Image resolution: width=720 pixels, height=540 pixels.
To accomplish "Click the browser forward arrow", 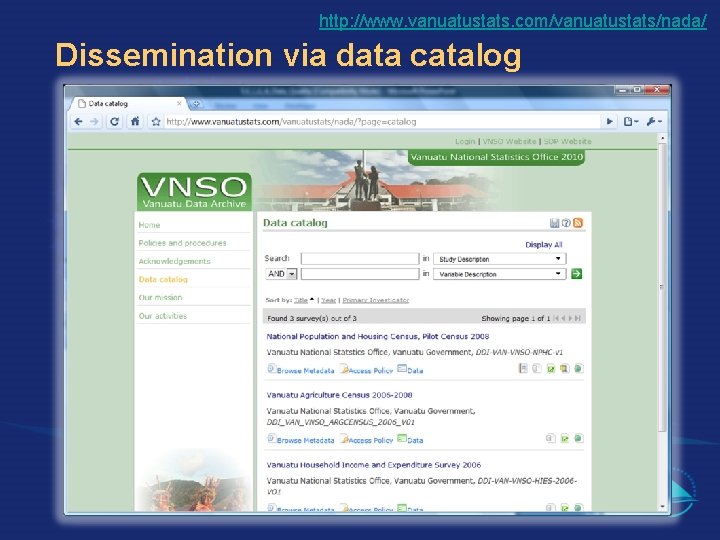I will click(x=94, y=122).
